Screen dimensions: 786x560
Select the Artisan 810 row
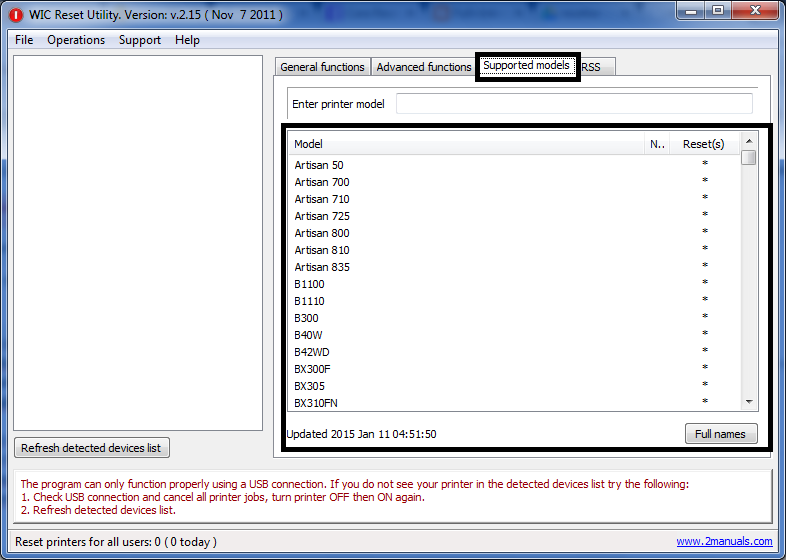pyautogui.click(x=514, y=250)
